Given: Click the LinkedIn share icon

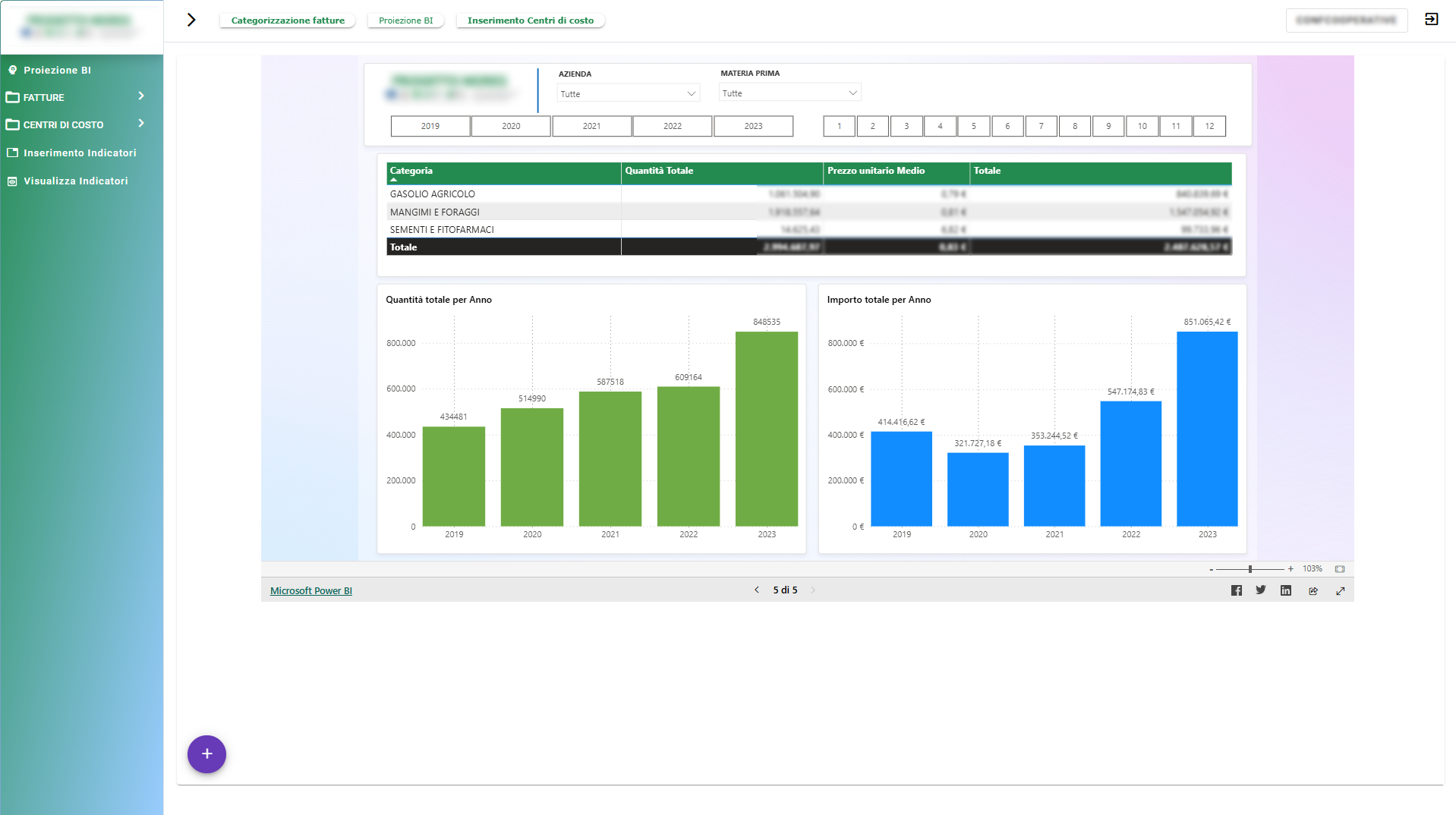Looking at the screenshot, I should [1285, 590].
